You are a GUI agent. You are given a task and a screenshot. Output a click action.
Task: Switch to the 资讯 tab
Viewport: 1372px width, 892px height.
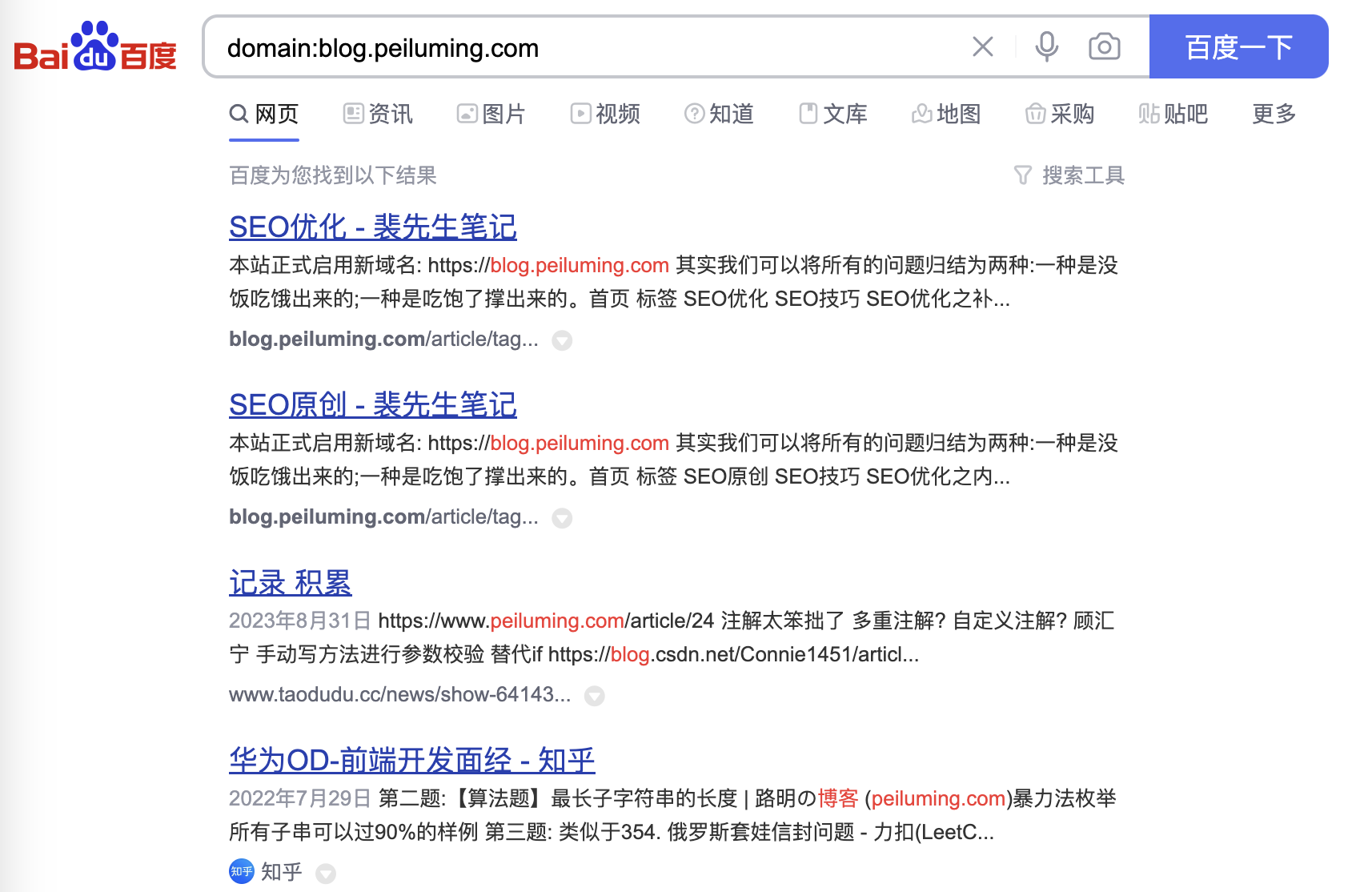point(378,114)
